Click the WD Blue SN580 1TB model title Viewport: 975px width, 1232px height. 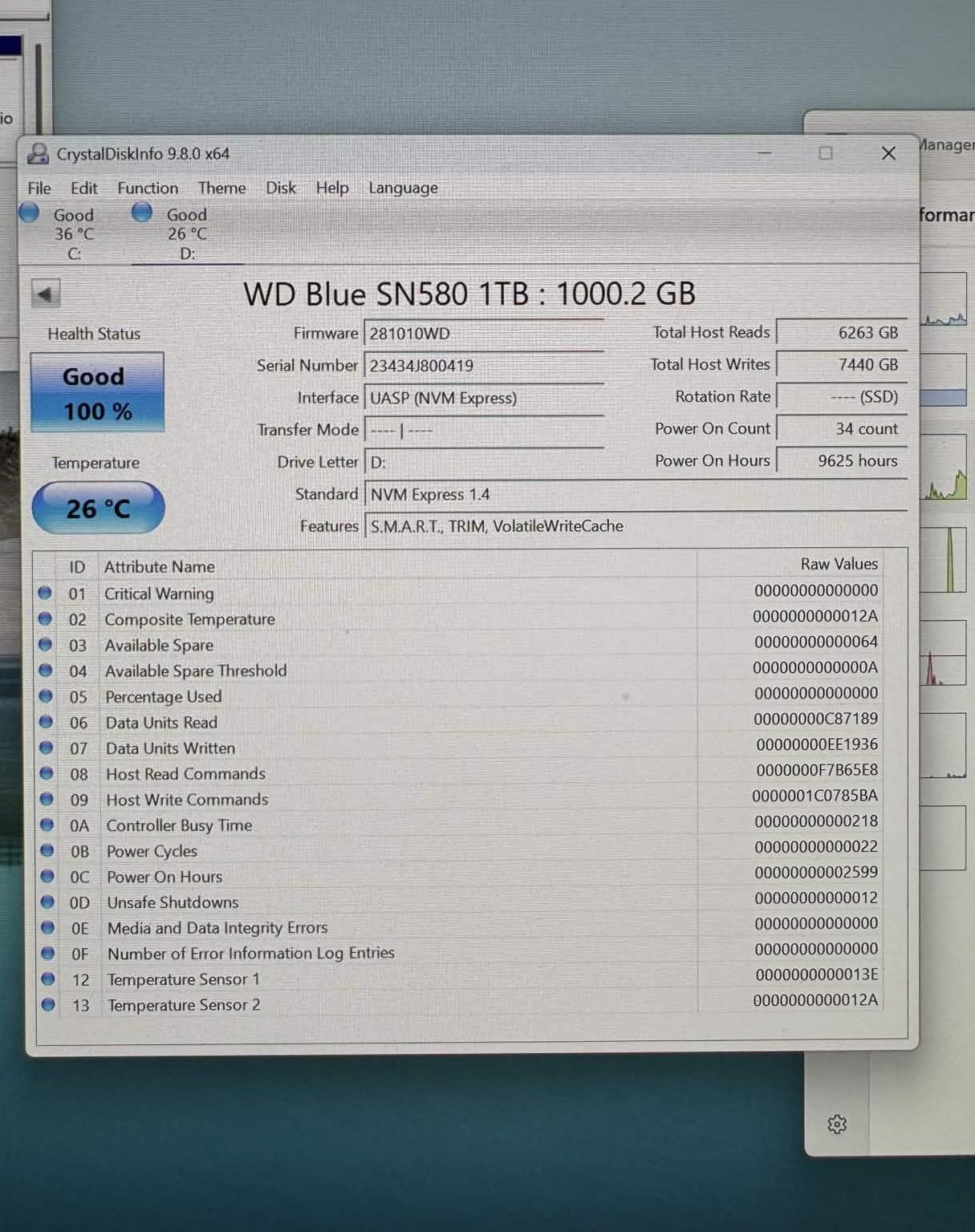coord(469,294)
